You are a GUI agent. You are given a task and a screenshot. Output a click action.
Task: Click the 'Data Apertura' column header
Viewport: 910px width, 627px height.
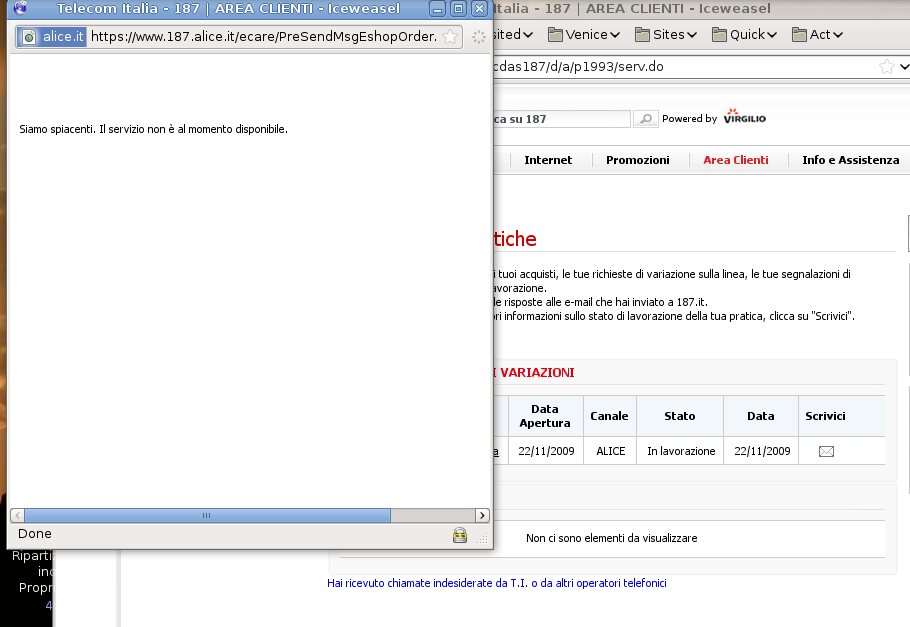click(545, 416)
